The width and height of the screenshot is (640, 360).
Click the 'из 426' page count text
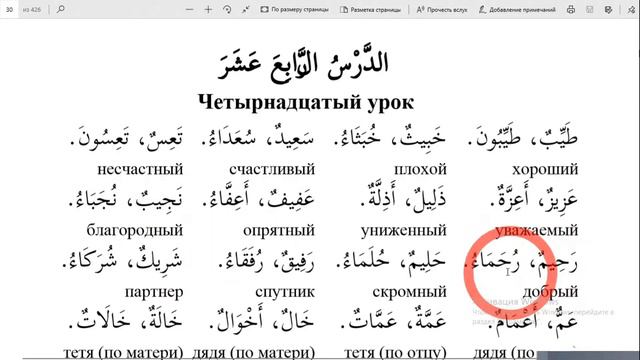(32, 9)
